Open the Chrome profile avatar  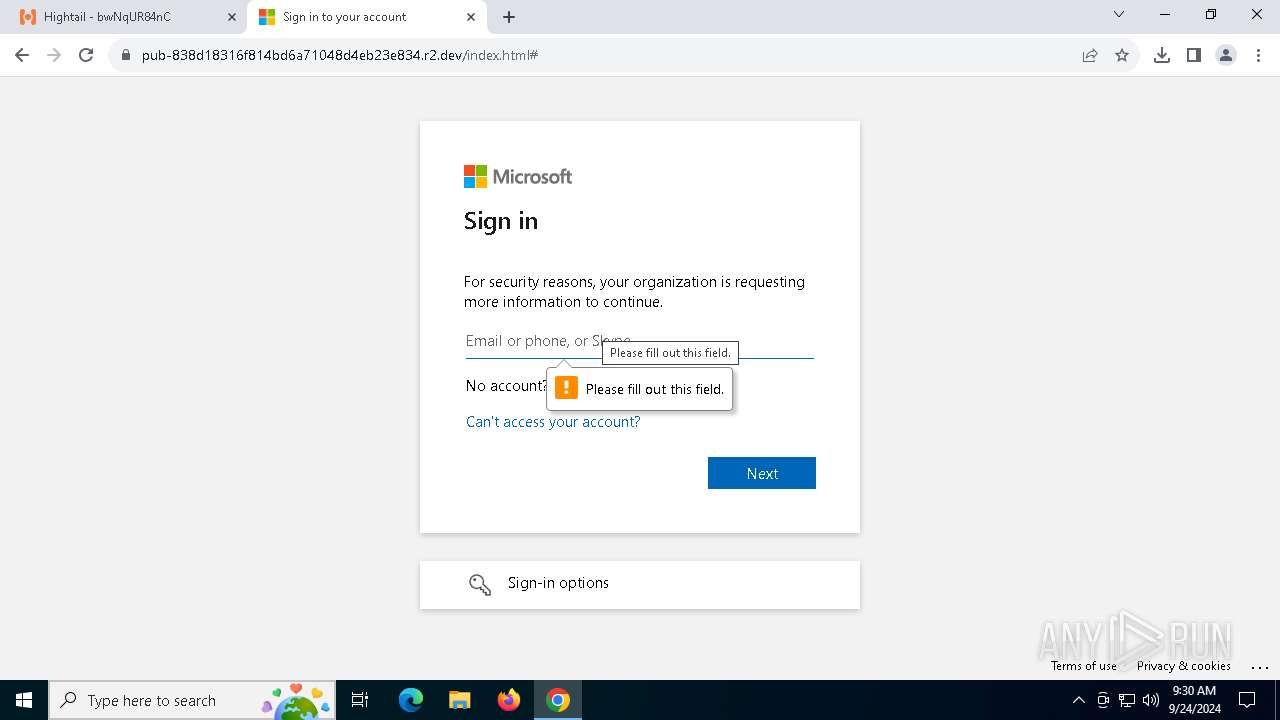pos(1226,55)
